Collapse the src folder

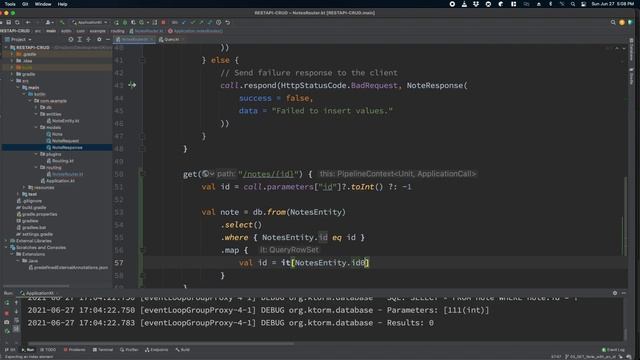(12, 81)
